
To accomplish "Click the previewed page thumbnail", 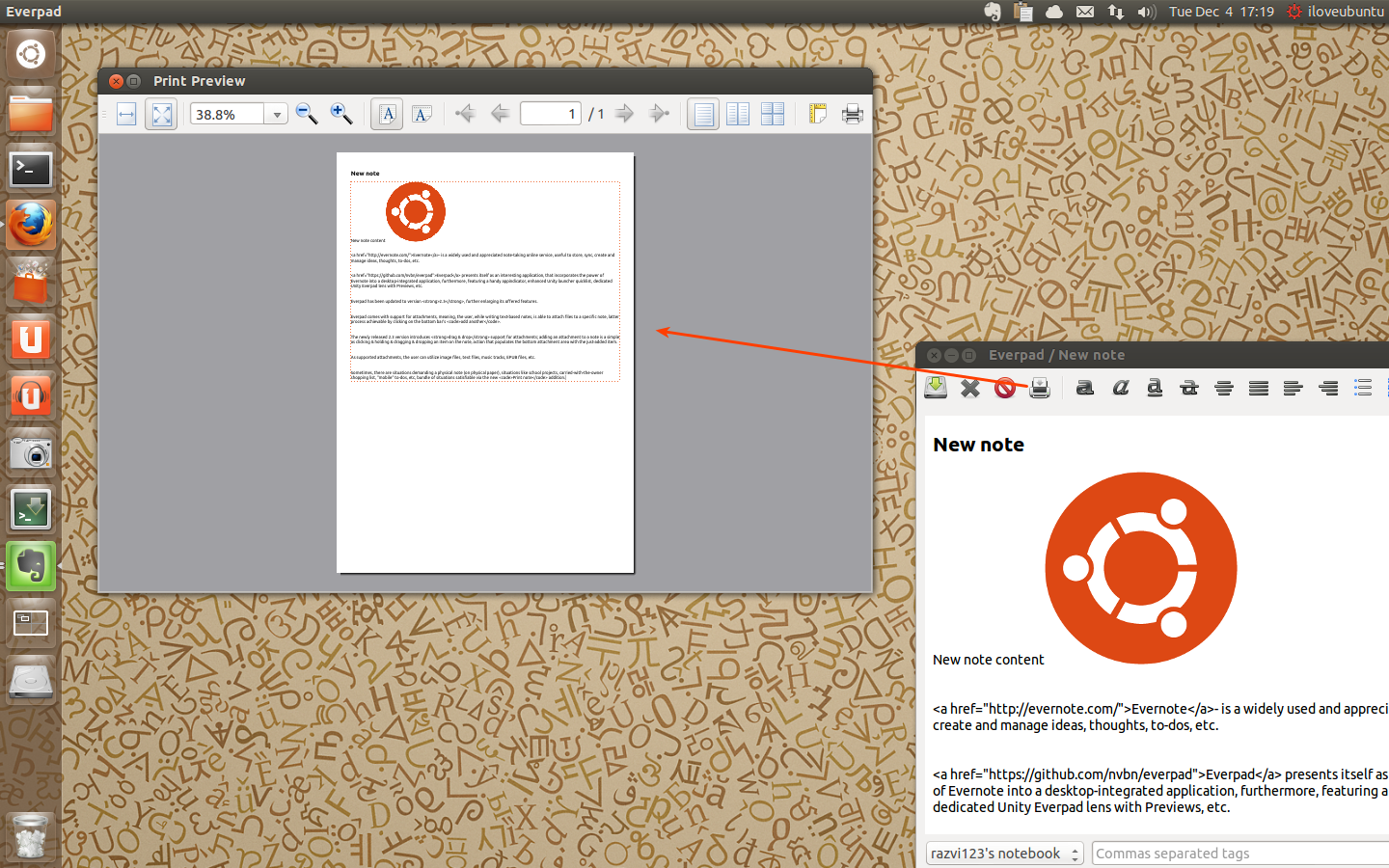I will pos(485,363).
